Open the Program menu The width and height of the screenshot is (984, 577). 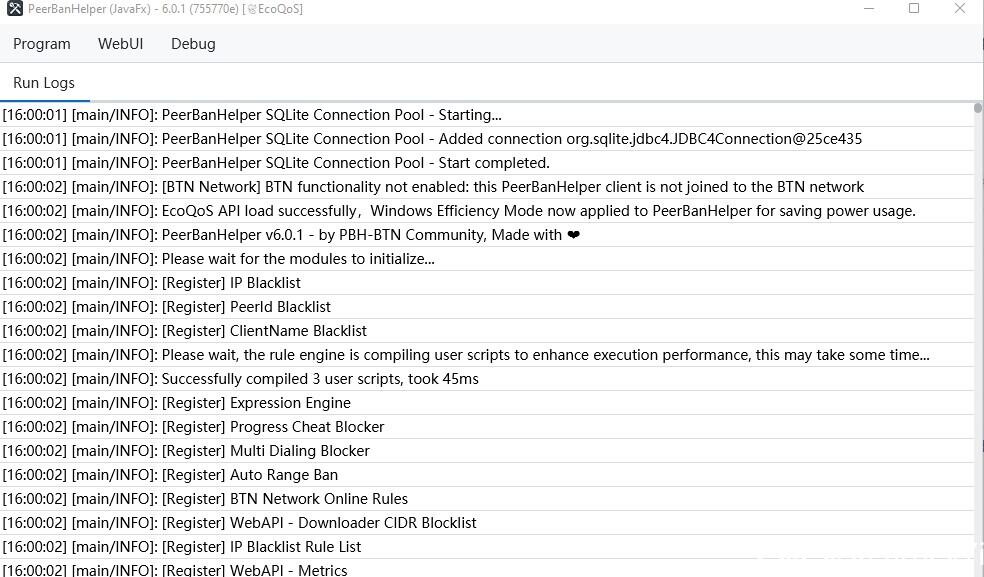tap(42, 44)
